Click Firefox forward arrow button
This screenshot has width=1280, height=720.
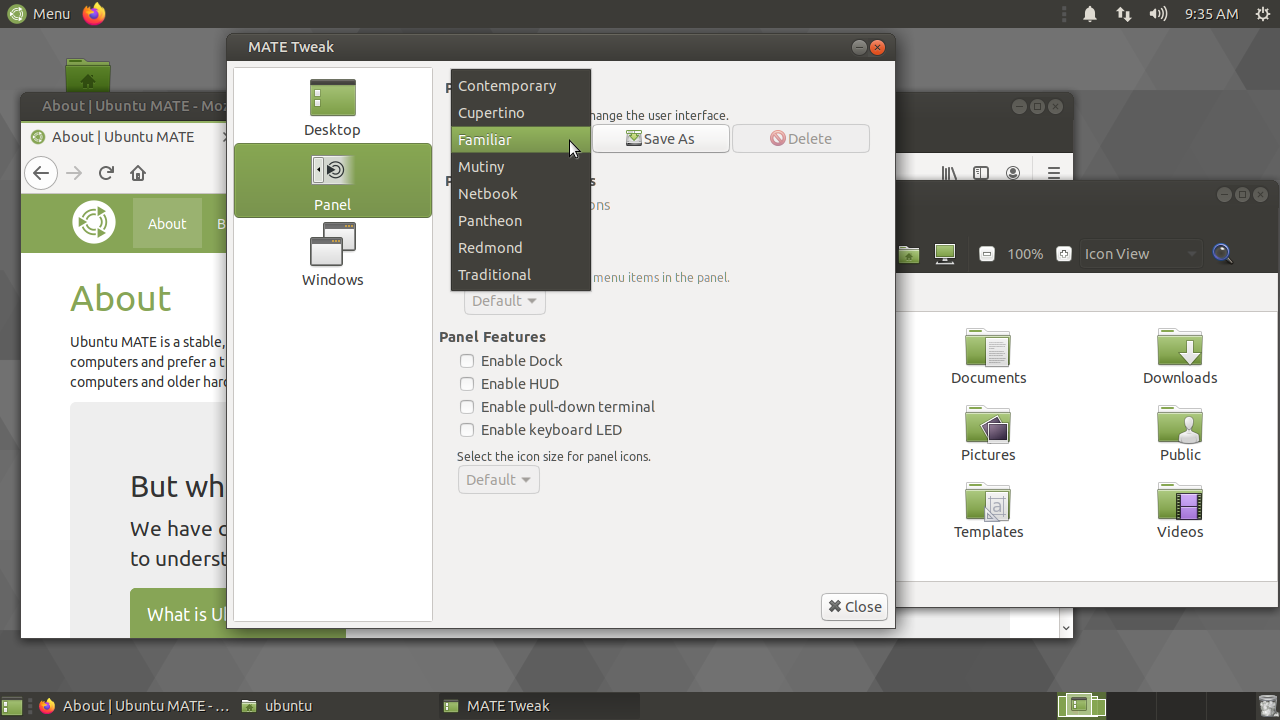(73, 173)
